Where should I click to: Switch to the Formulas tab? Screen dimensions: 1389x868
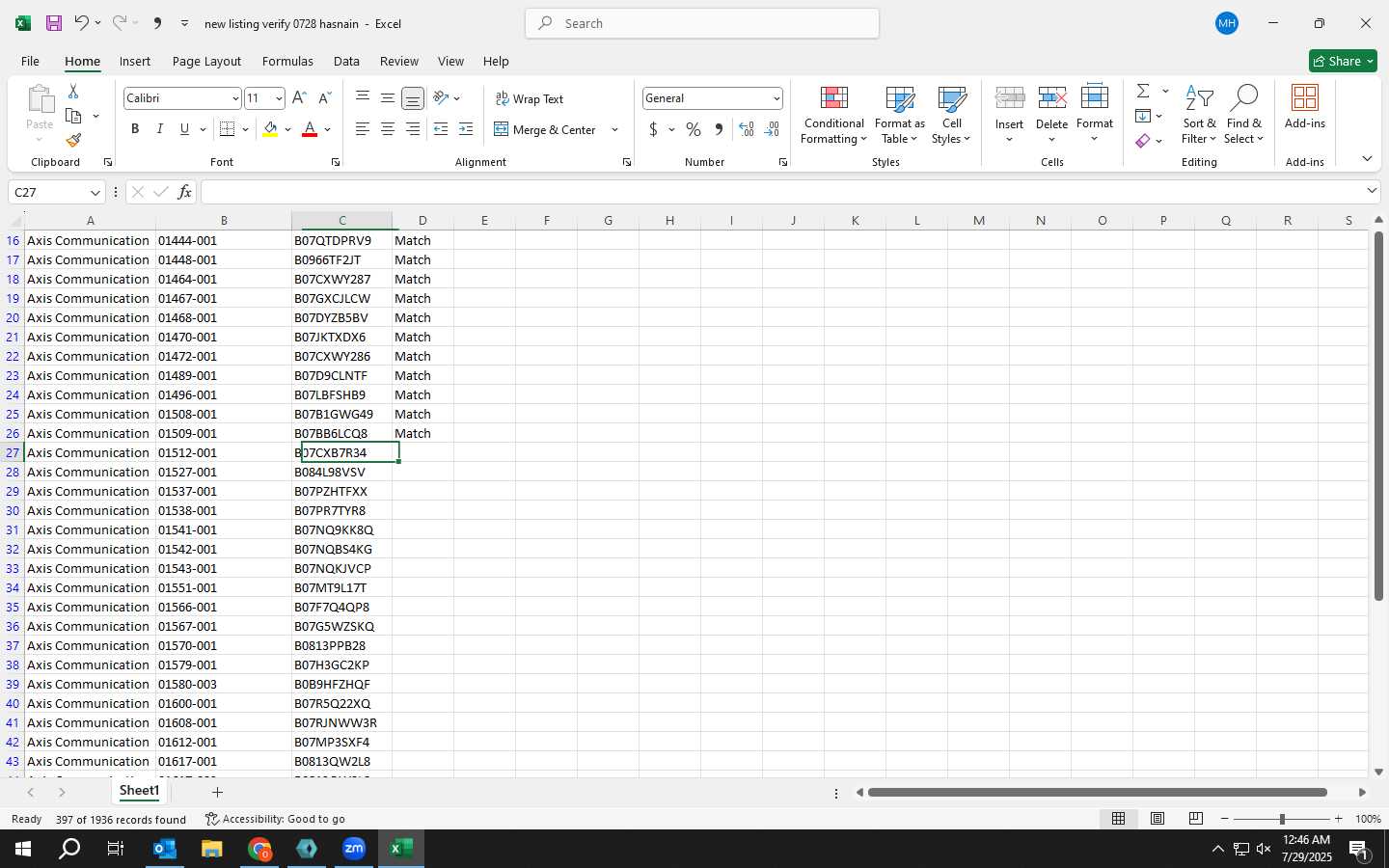point(287,61)
